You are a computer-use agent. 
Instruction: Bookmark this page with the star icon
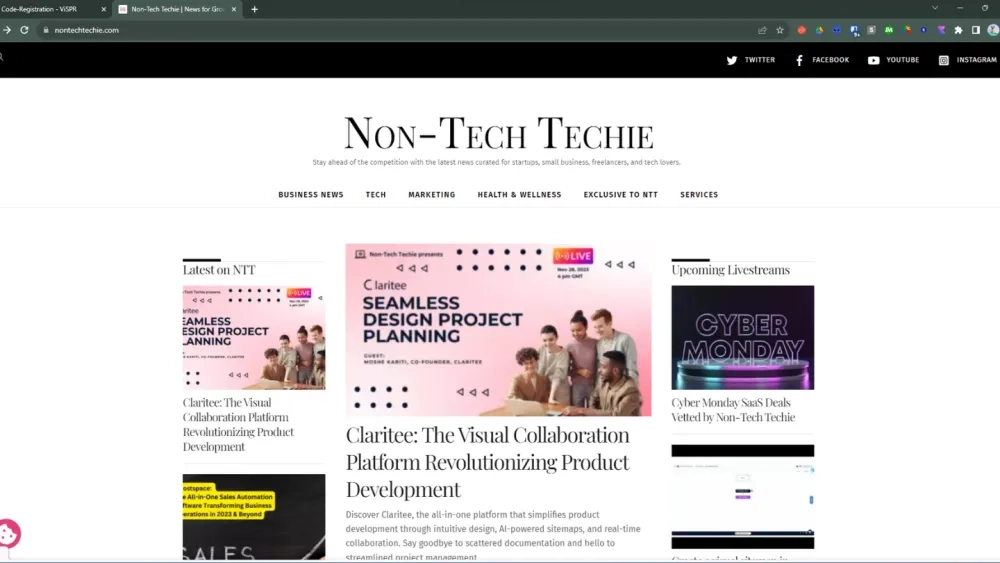tap(779, 30)
